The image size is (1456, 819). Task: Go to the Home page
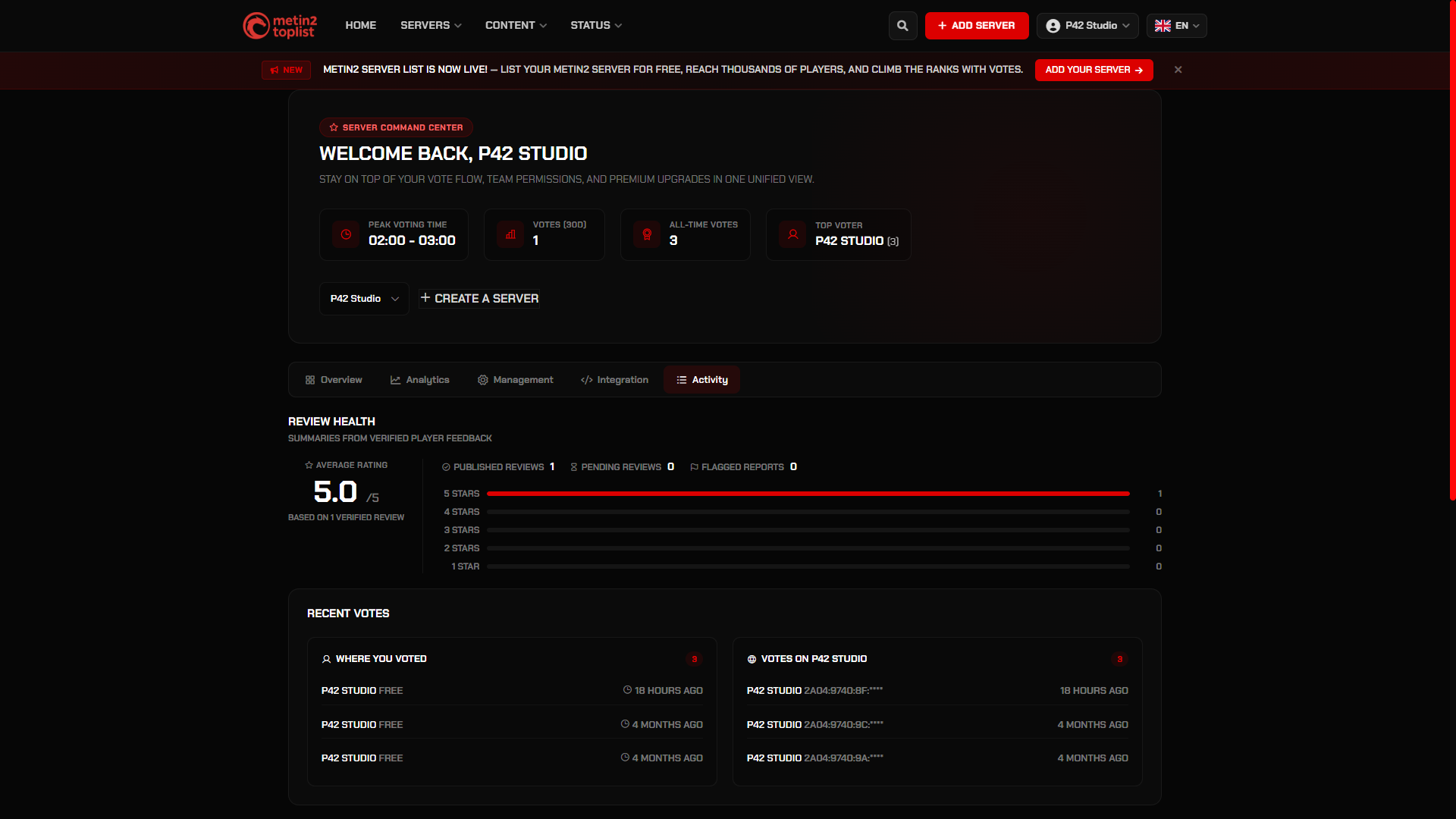[361, 26]
